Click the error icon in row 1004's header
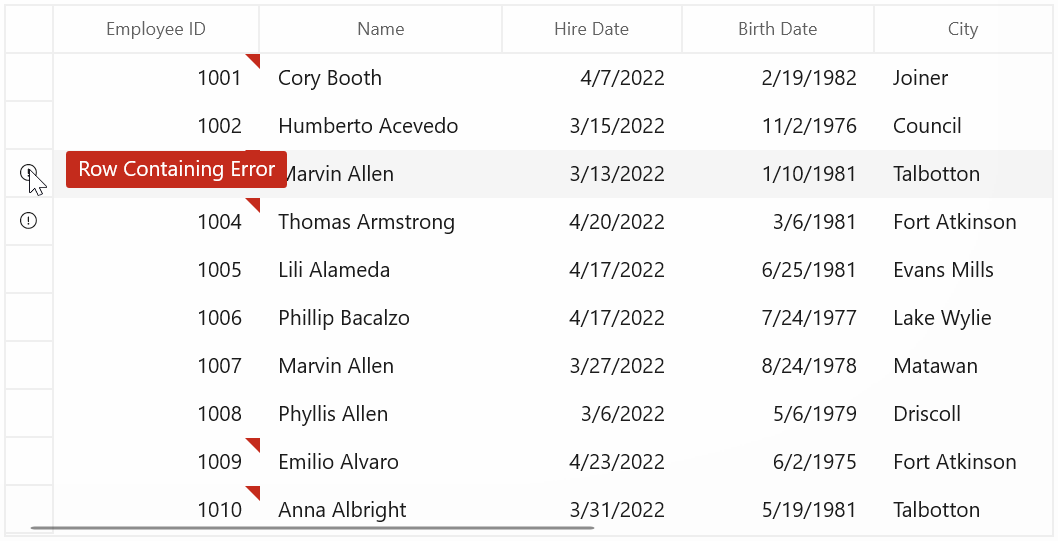 coord(28,221)
